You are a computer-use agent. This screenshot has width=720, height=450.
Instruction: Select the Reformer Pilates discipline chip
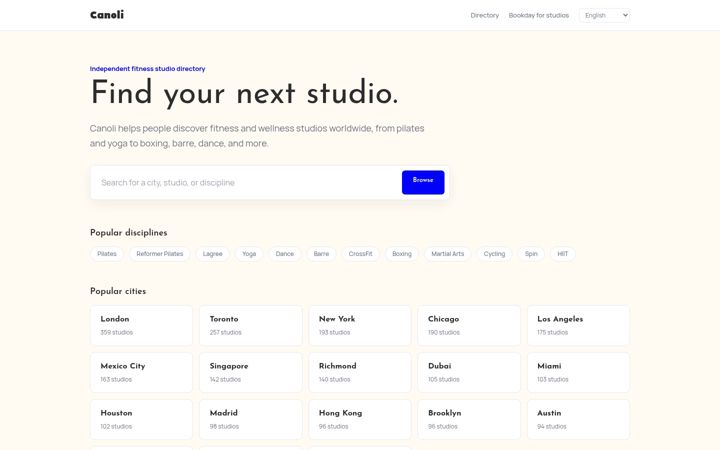pyautogui.click(x=160, y=254)
